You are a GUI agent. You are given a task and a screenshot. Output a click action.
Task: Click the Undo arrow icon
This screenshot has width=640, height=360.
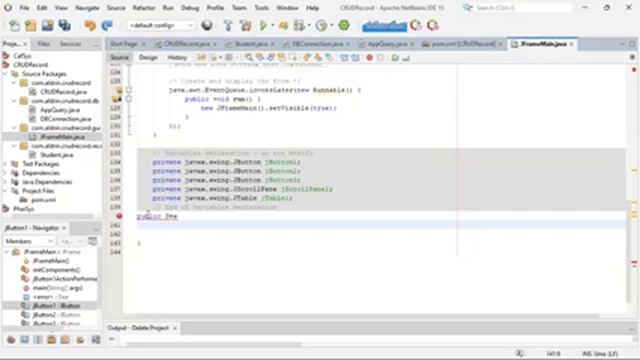point(90,26)
